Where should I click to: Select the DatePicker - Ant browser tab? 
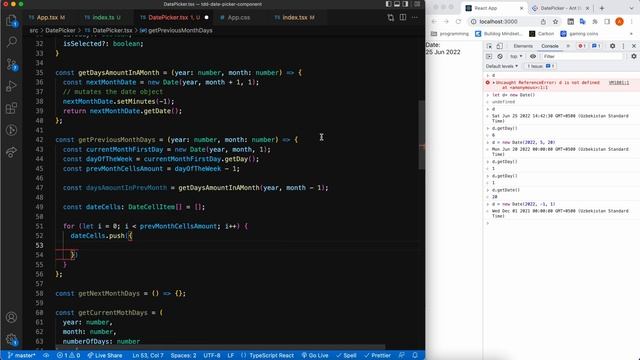click(x=561, y=8)
